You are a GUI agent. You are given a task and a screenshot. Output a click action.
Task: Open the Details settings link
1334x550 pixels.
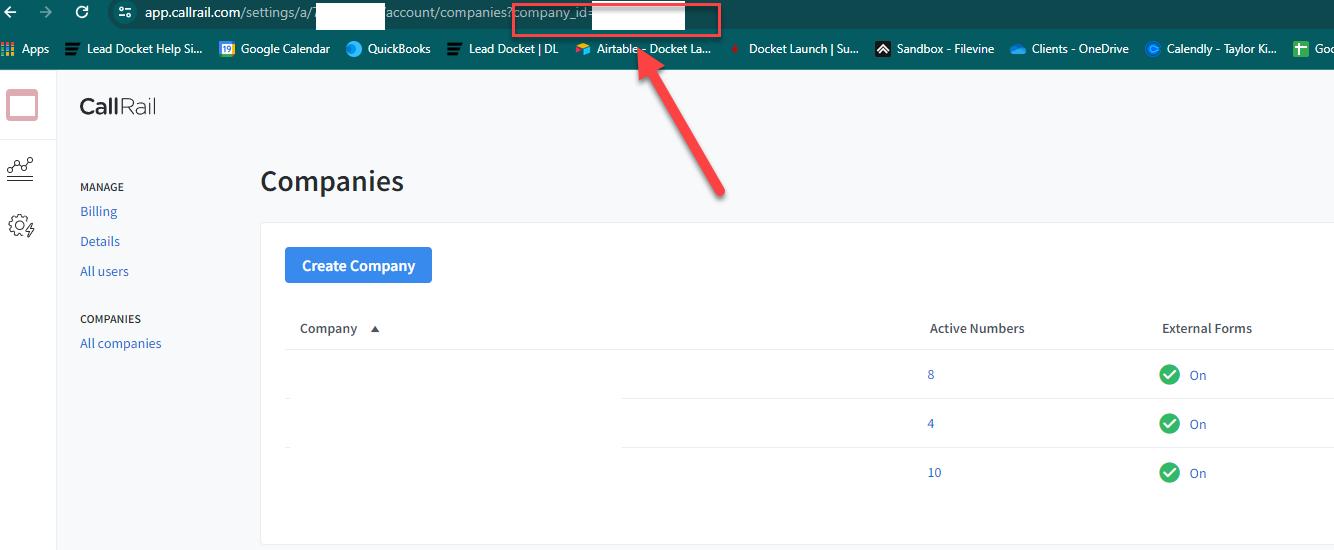point(100,242)
